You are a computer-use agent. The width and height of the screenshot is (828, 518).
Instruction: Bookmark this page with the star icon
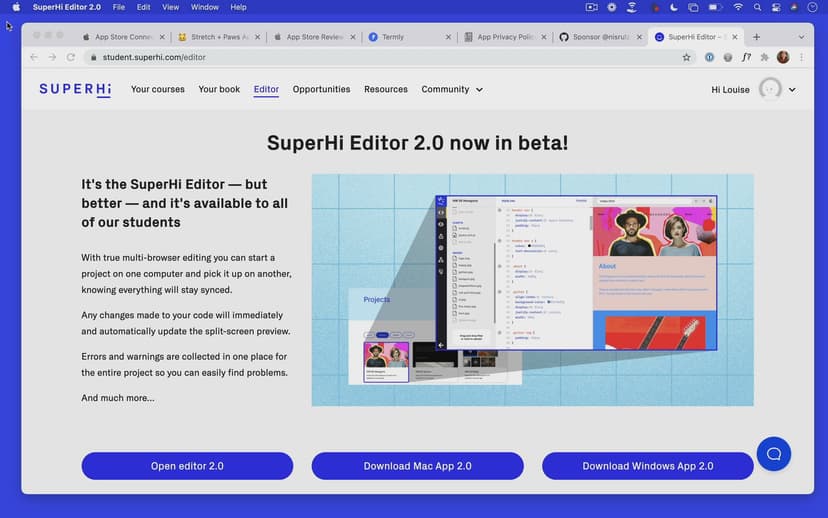[686, 57]
